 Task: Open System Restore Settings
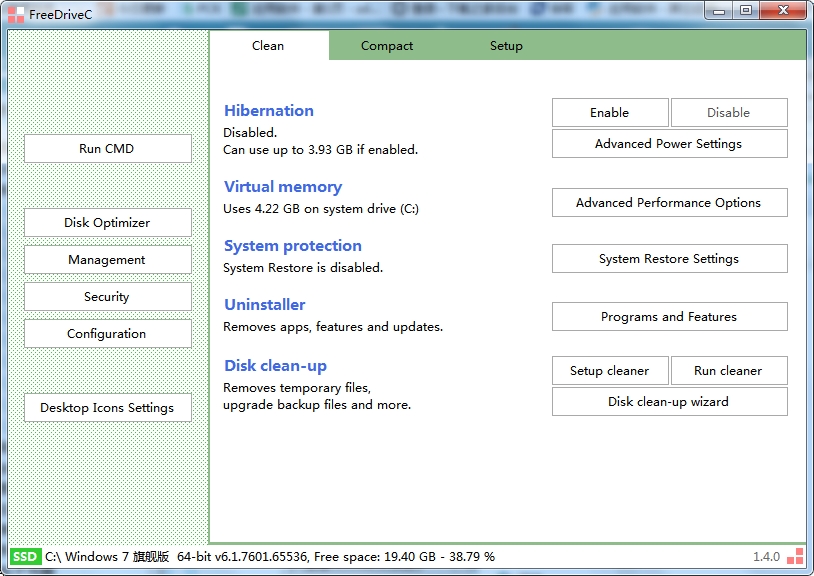(x=669, y=259)
